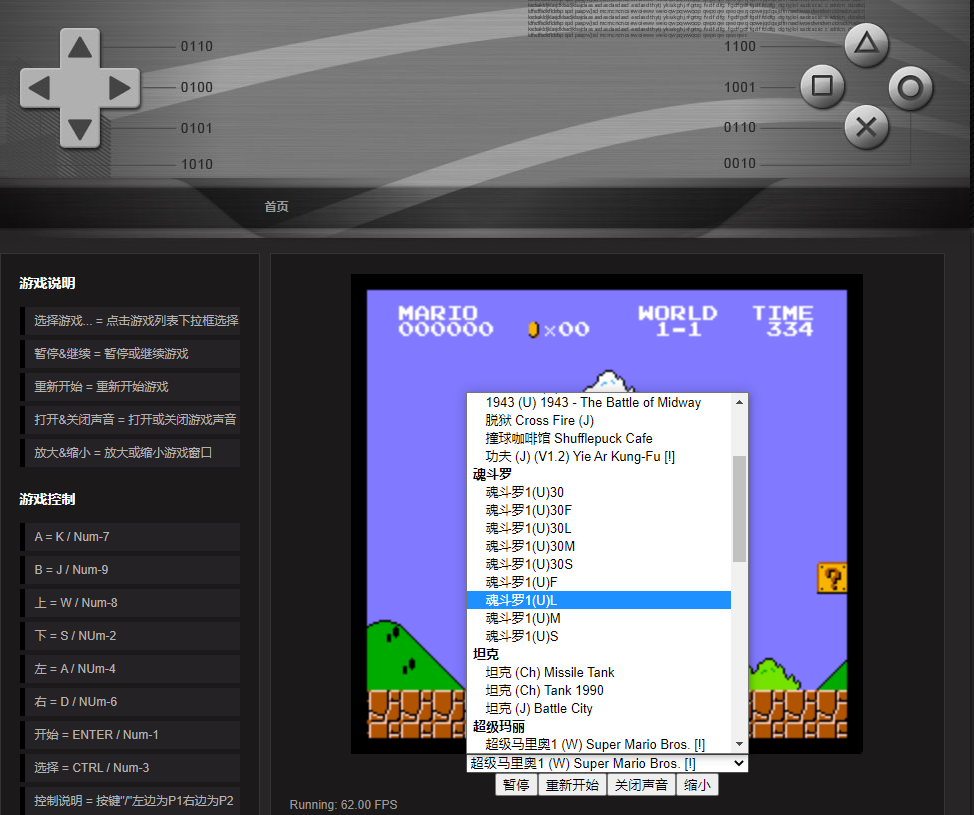This screenshot has height=815, width=974.
Task: Choose 坦克 (Ch) Tank 1990
Action: tap(599, 691)
